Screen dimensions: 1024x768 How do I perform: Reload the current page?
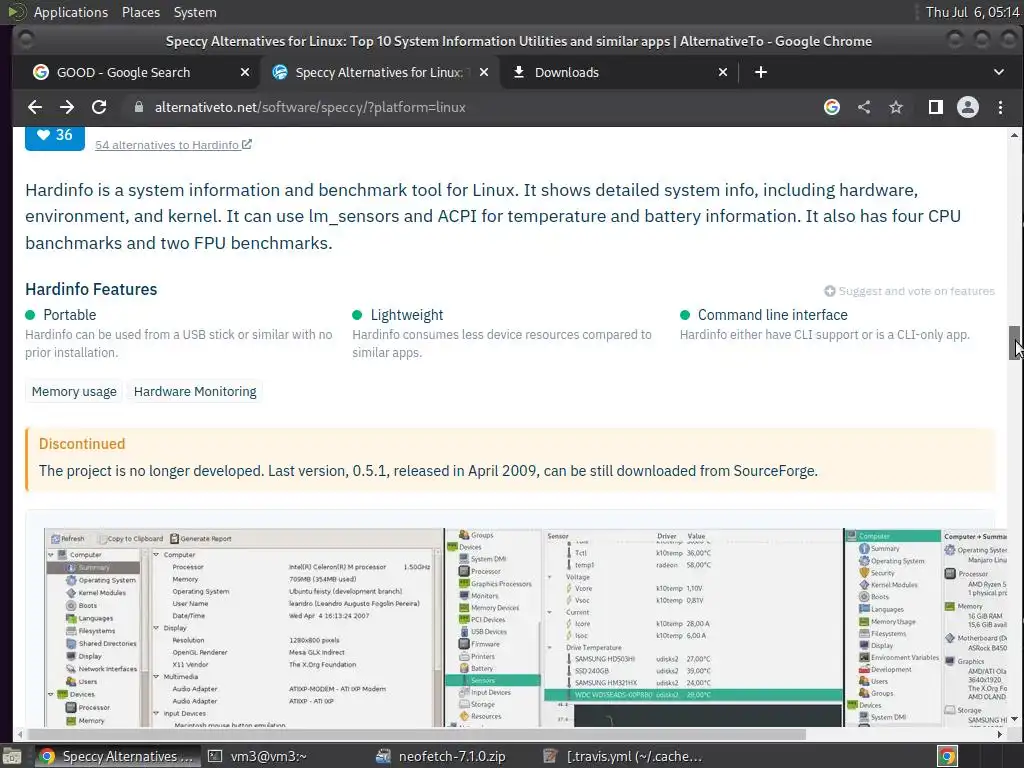coord(99,107)
